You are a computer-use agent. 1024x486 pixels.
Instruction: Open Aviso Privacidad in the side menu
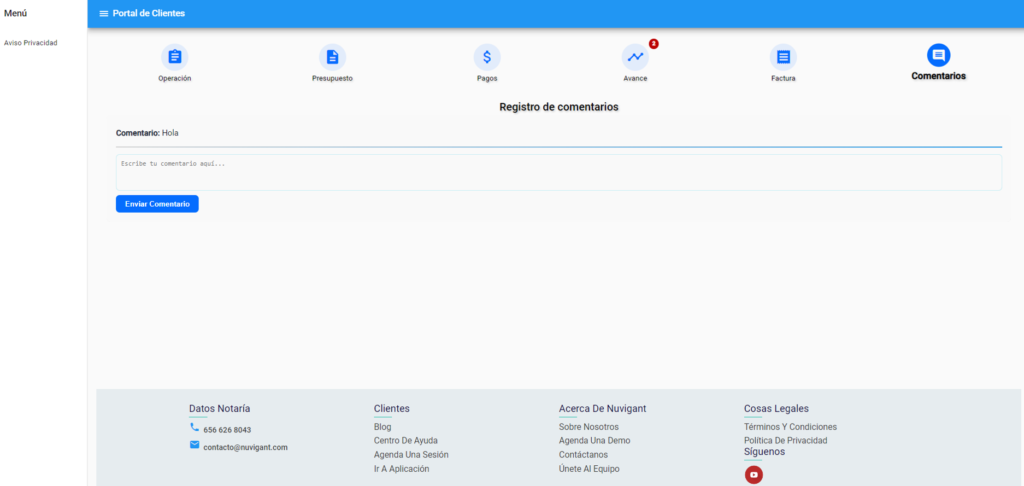(x=31, y=42)
